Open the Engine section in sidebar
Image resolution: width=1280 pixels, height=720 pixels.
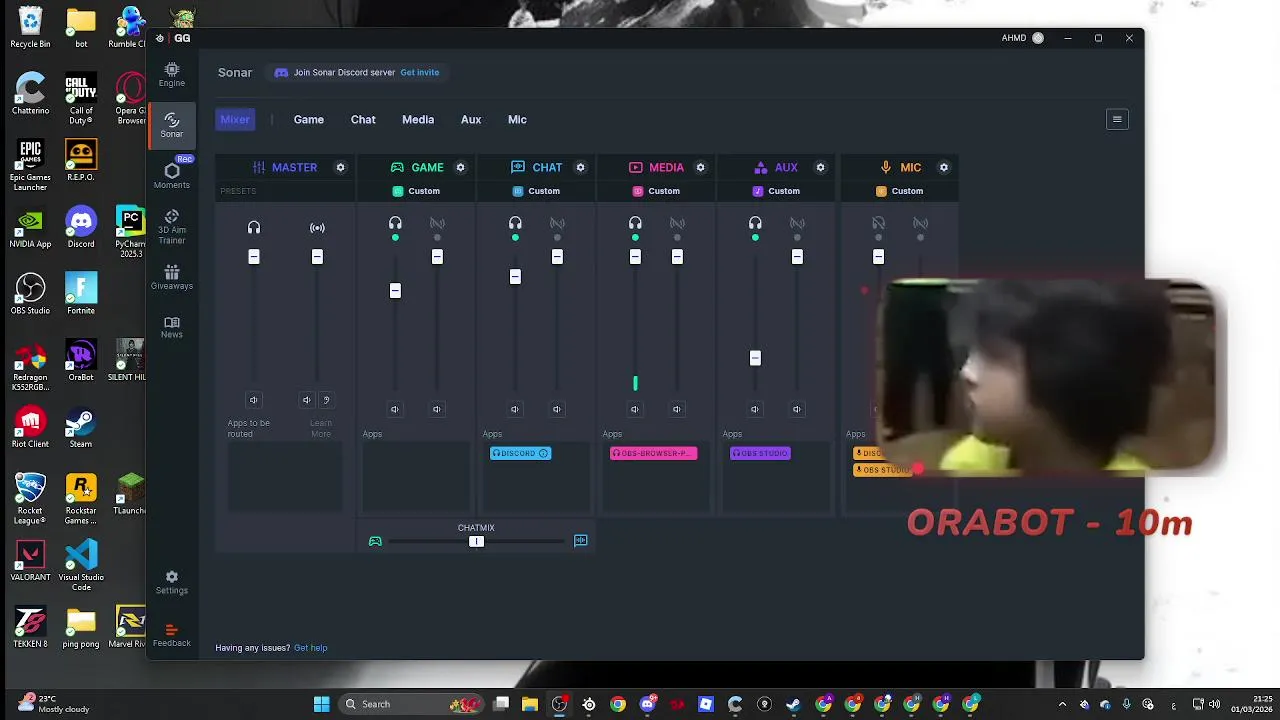click(x=171, y=74)
